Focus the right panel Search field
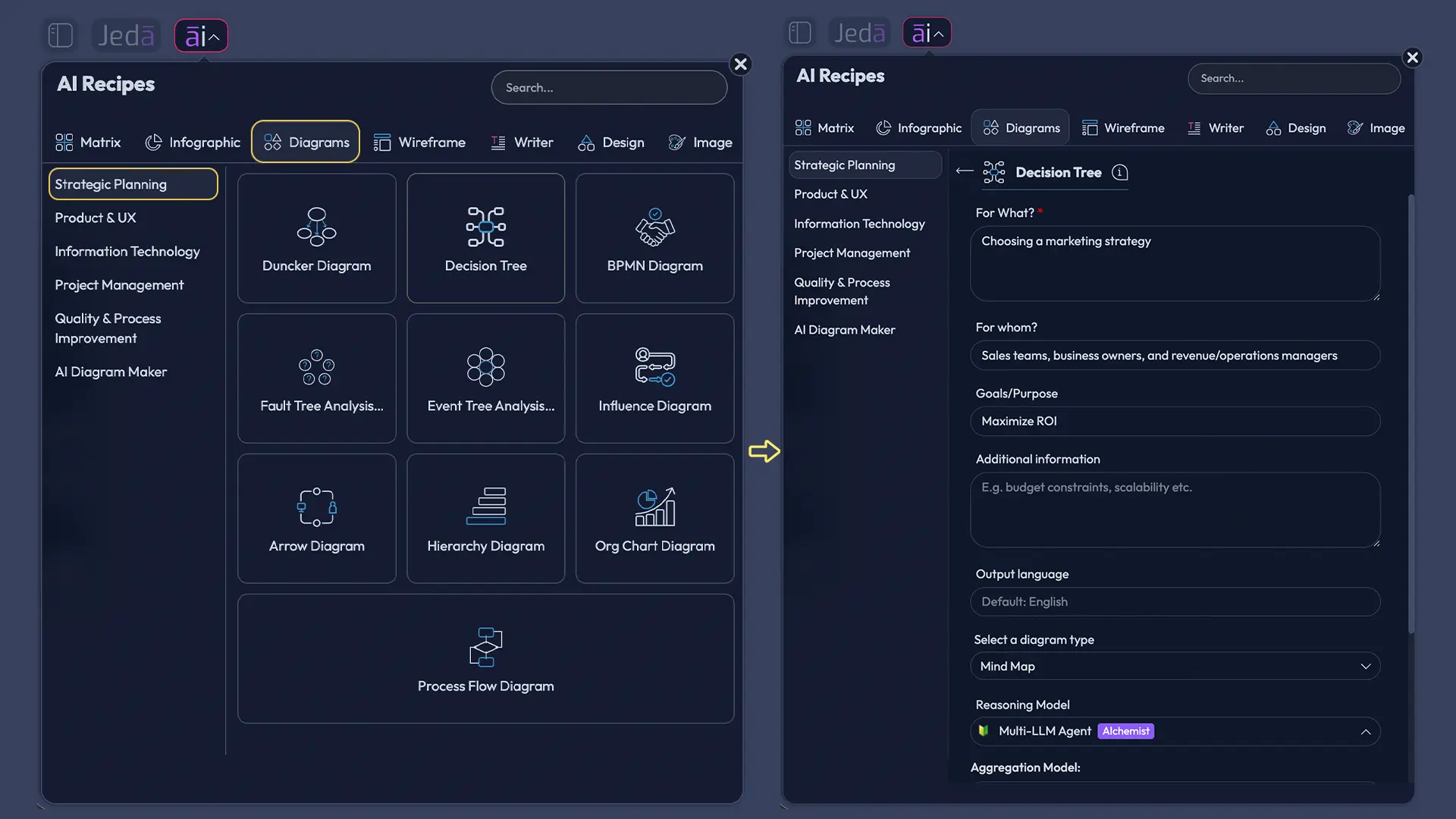Viewport: 1456px width, 819px height. point(1294,78)
